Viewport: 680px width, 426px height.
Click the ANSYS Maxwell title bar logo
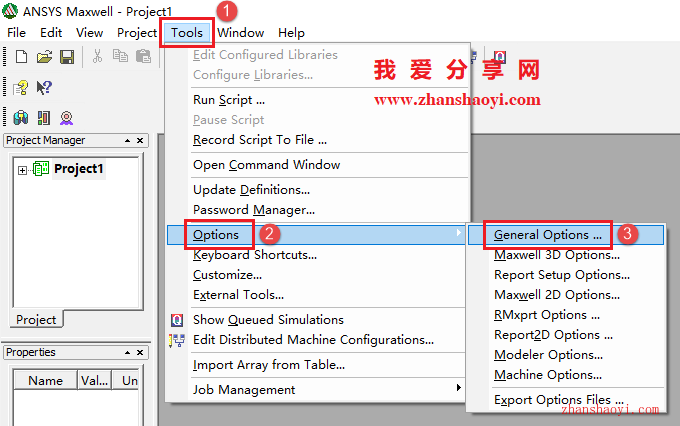[10, 11]
